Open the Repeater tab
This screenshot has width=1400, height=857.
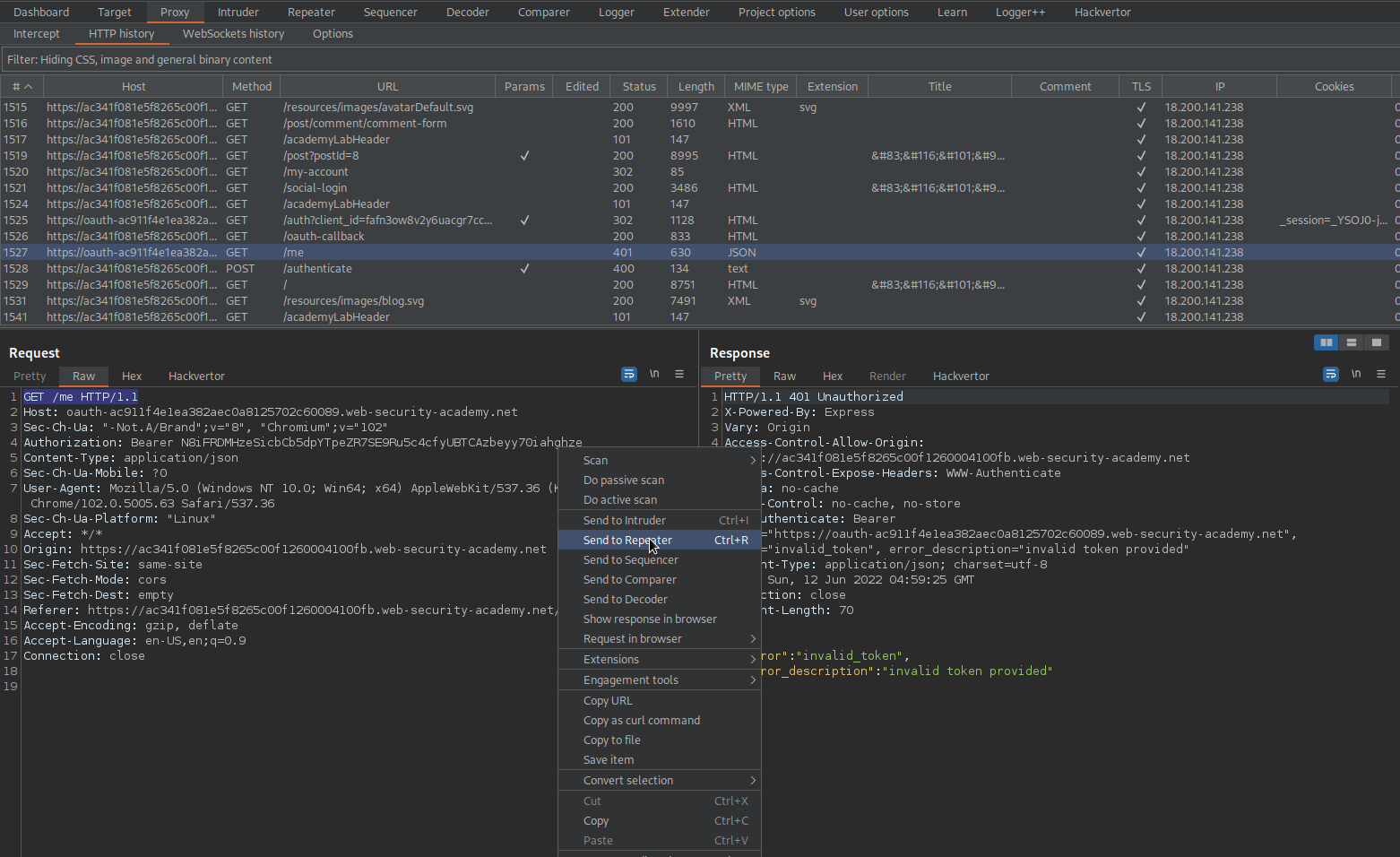point(311,12)
